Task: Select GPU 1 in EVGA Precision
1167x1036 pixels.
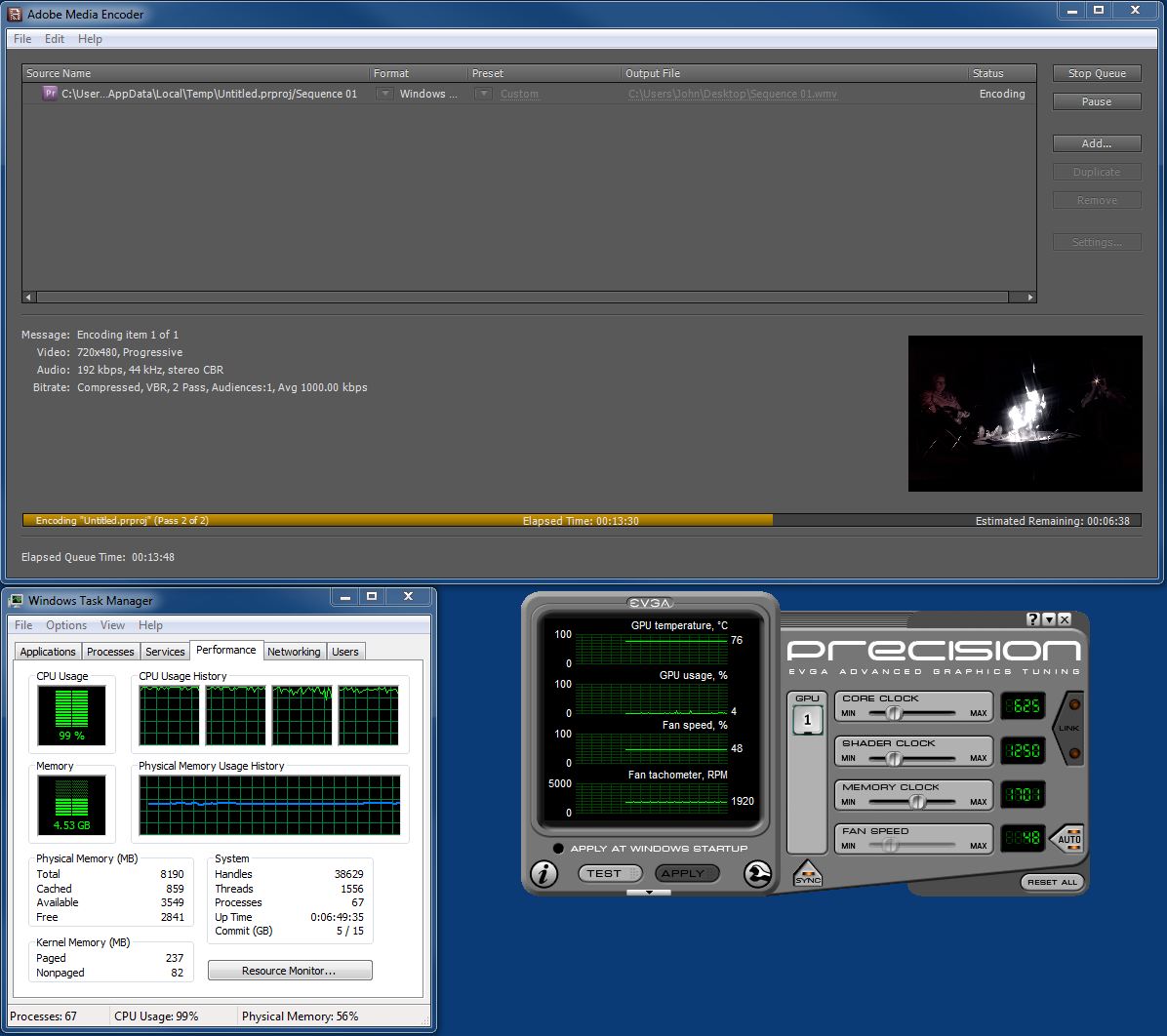Action: tap(808, 720)
